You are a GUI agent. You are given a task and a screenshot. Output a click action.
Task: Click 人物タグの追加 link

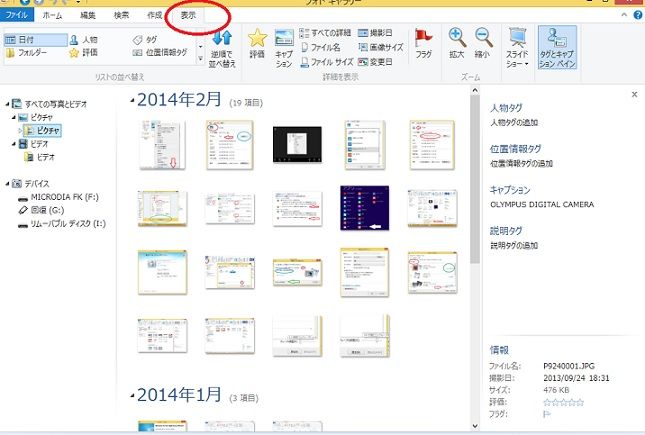[x=514, y=123]
